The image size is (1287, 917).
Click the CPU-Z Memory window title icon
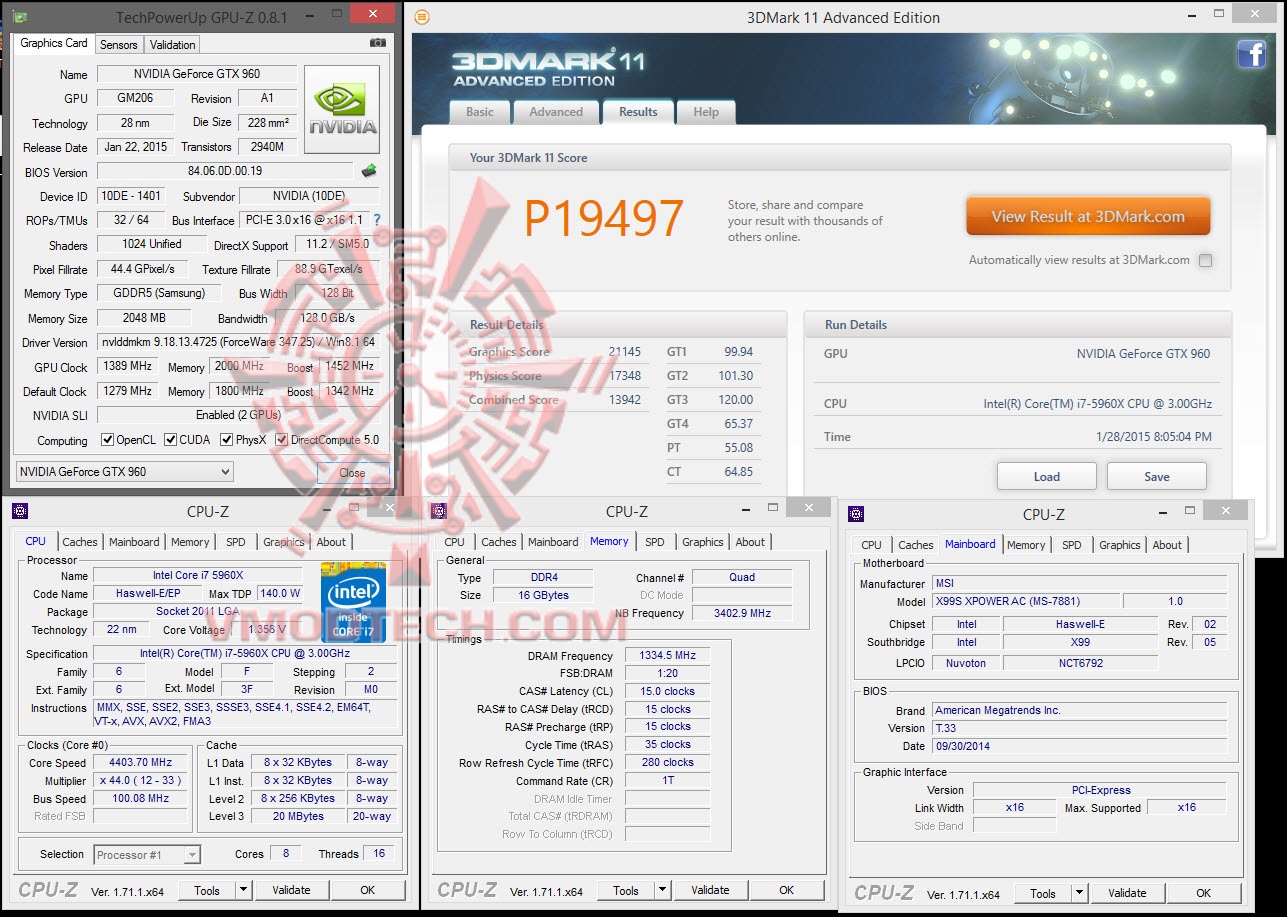pyautogui.click(x=438, y=511)
